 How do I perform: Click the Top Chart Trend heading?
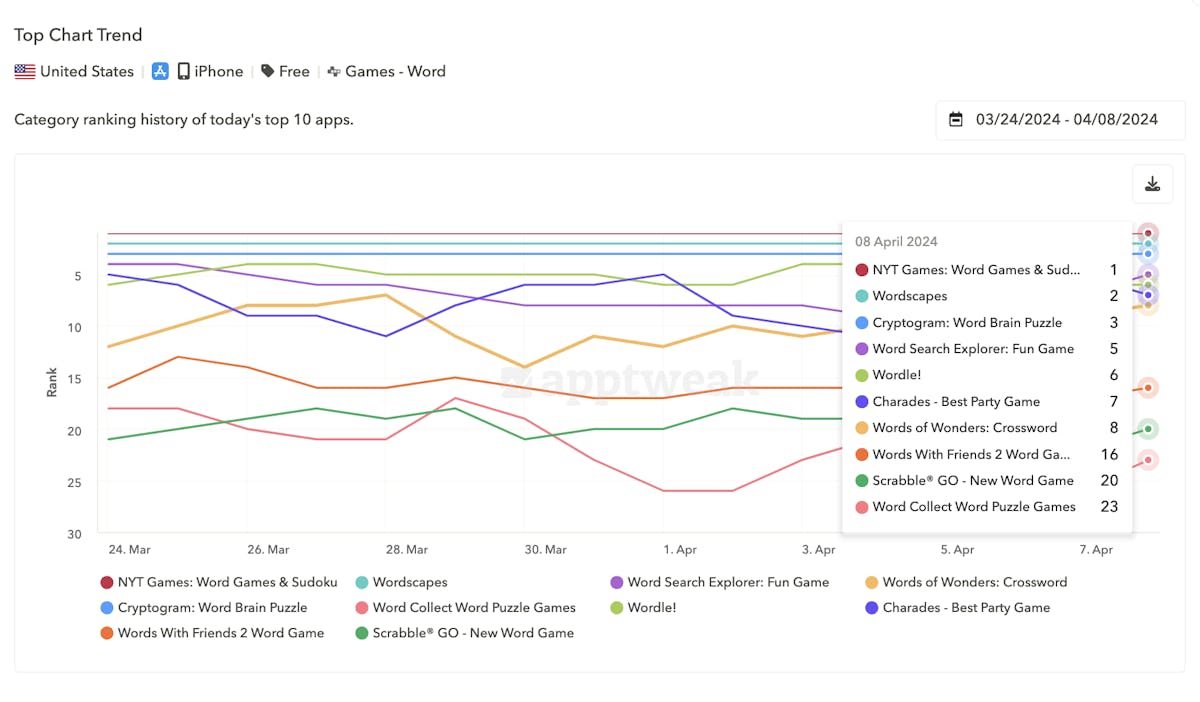tap(78, 35)
